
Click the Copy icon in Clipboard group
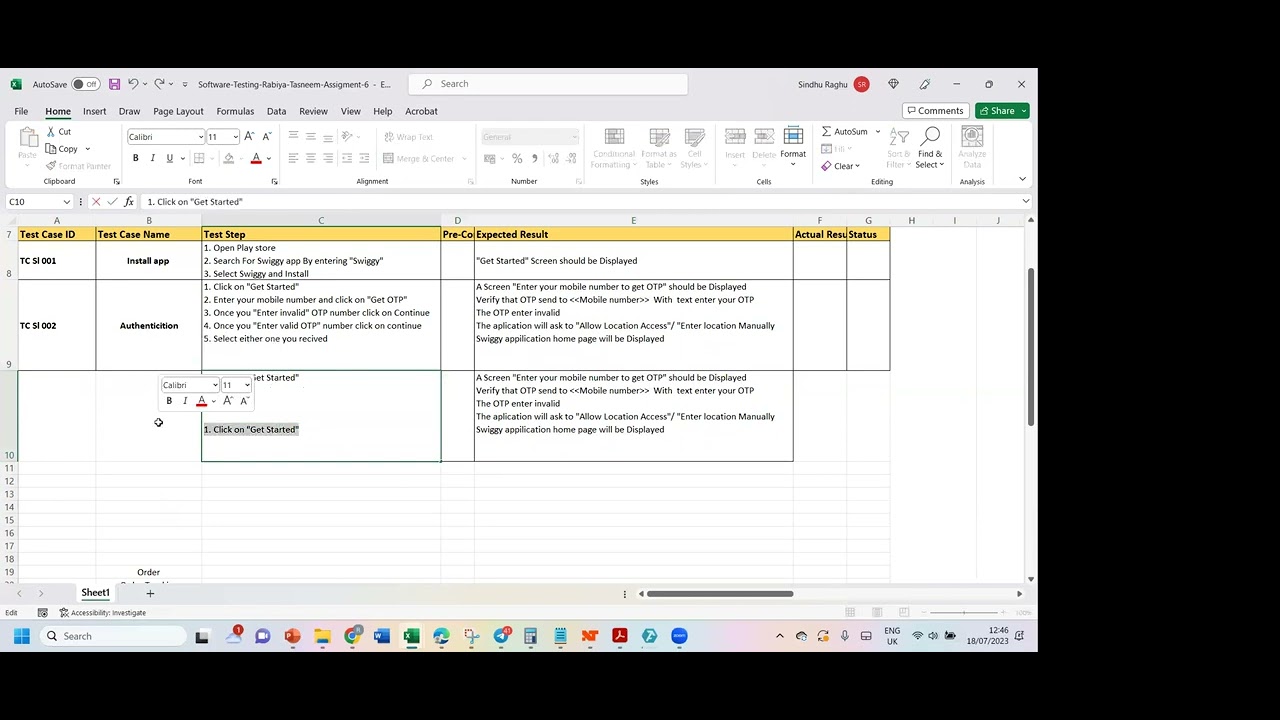[52, 149]
